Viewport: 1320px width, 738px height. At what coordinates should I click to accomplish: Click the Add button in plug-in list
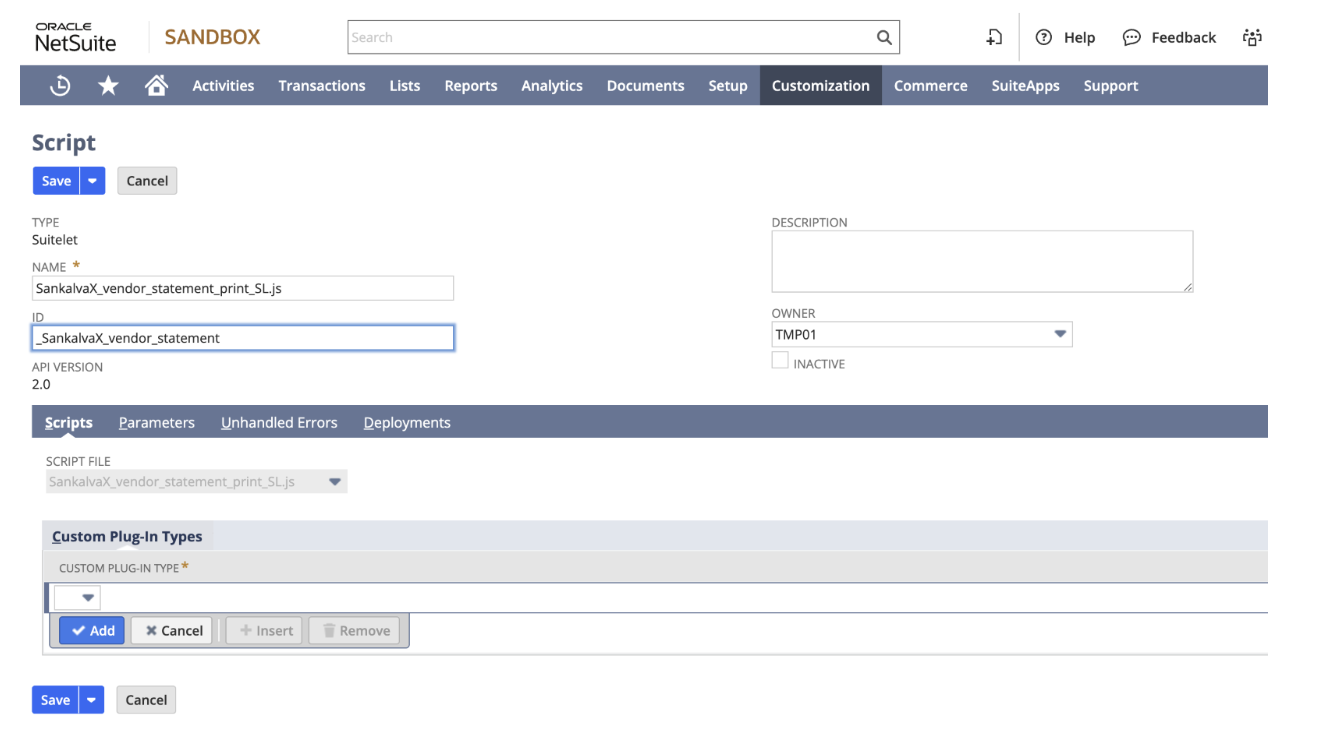pyautogui.click(x=92, y=631)
